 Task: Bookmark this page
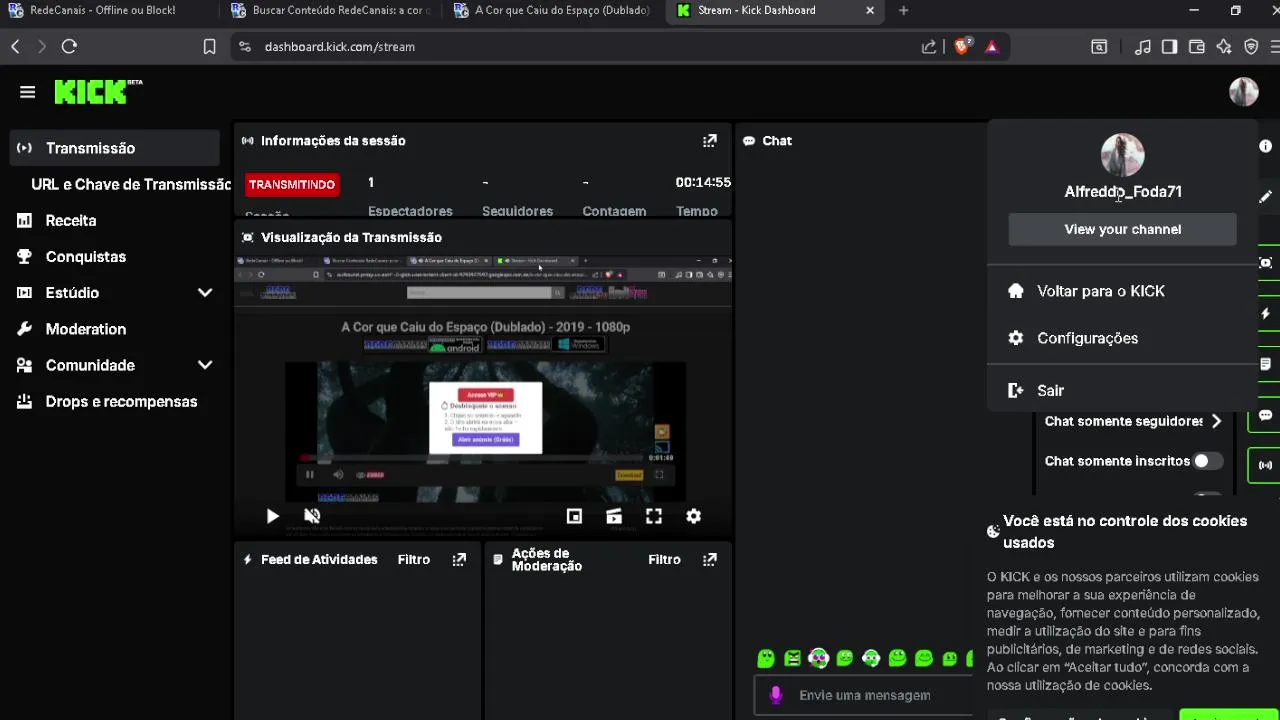[209, 46]
